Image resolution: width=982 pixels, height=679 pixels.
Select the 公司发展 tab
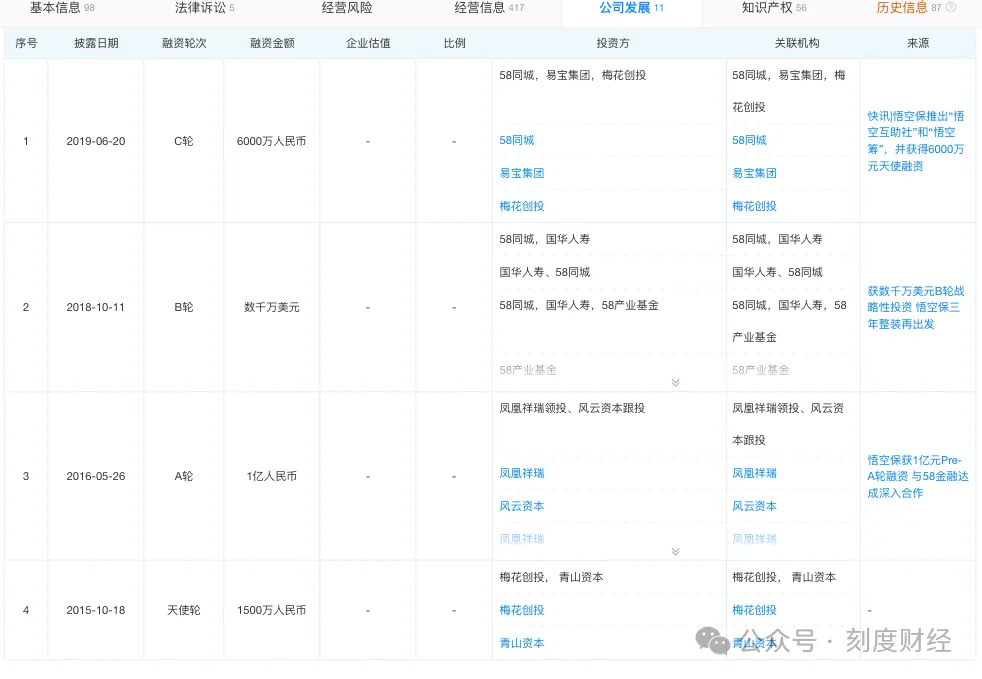point(631,8)
